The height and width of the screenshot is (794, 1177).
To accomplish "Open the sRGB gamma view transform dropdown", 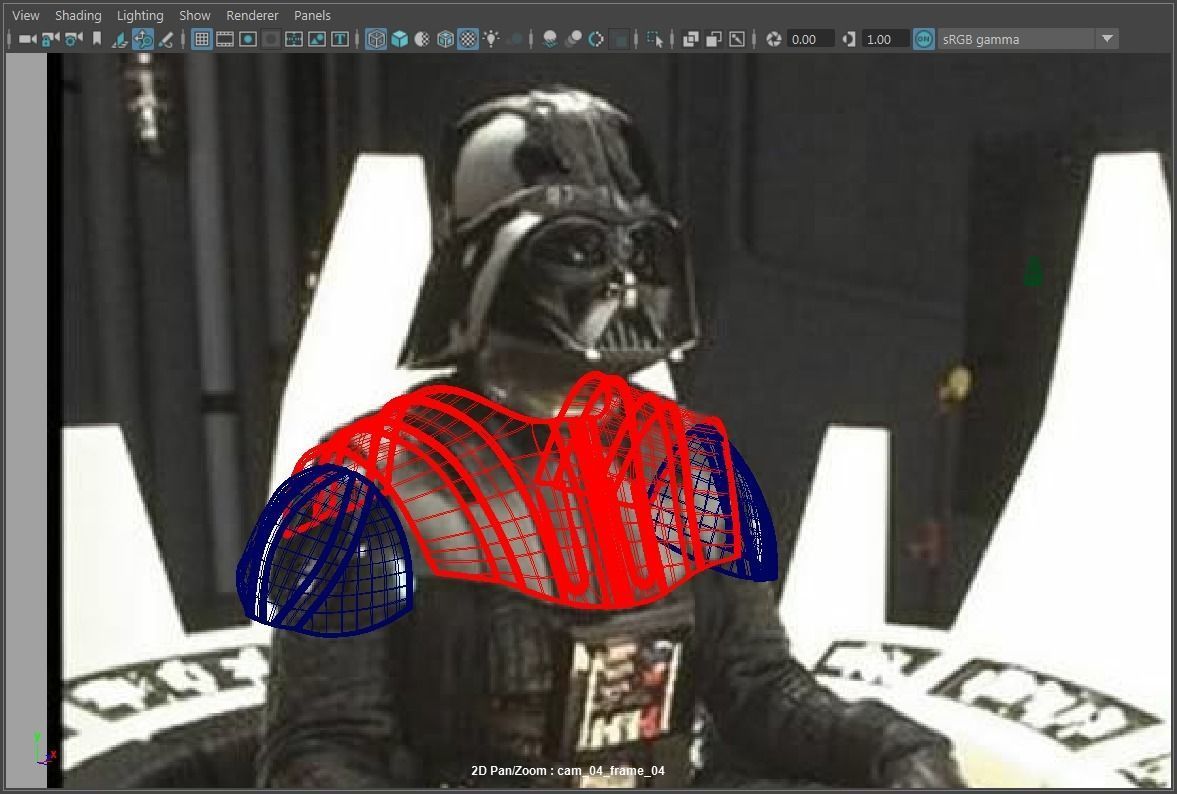I will click(x=1028, y=39).
